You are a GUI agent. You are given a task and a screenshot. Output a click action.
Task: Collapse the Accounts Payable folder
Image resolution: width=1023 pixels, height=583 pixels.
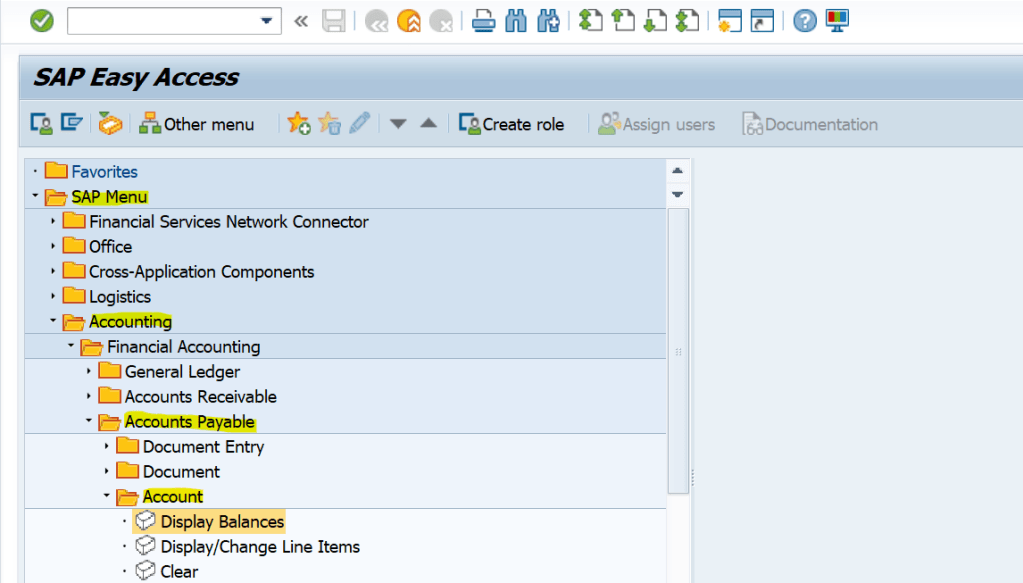pos(89,421)
